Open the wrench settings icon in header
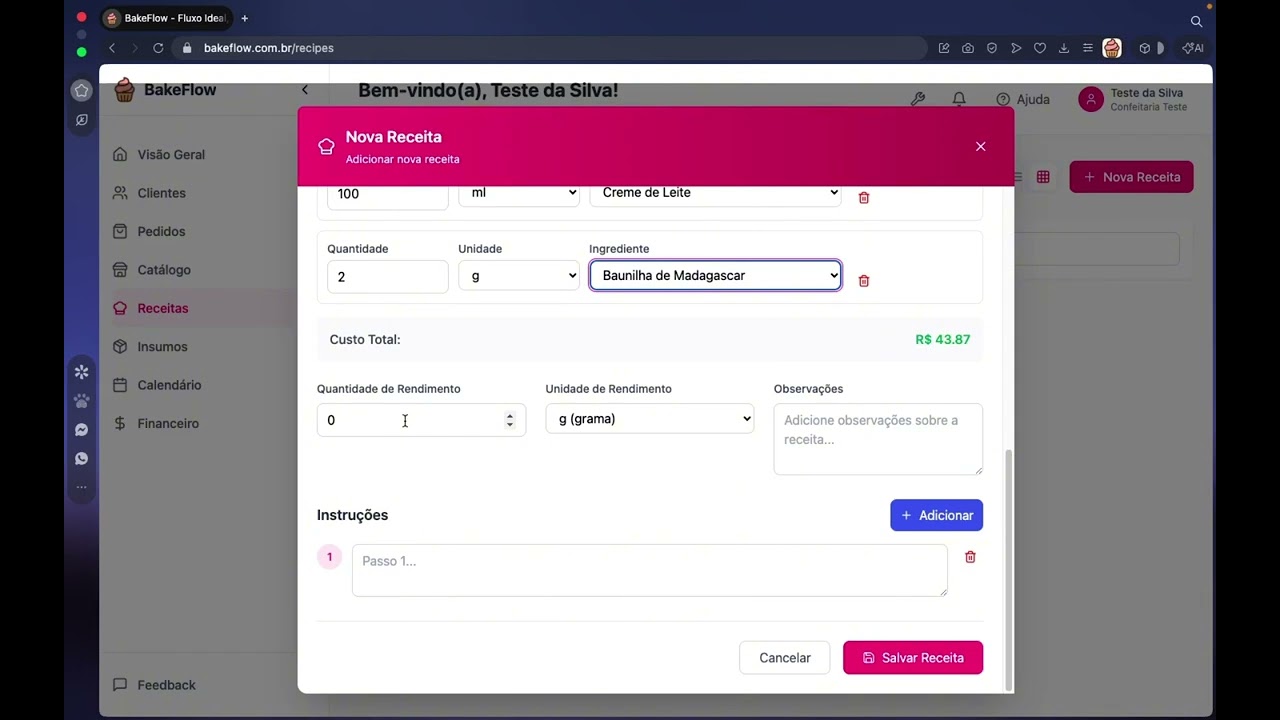Screen dimensions: 1280x720 click(918, 99)
